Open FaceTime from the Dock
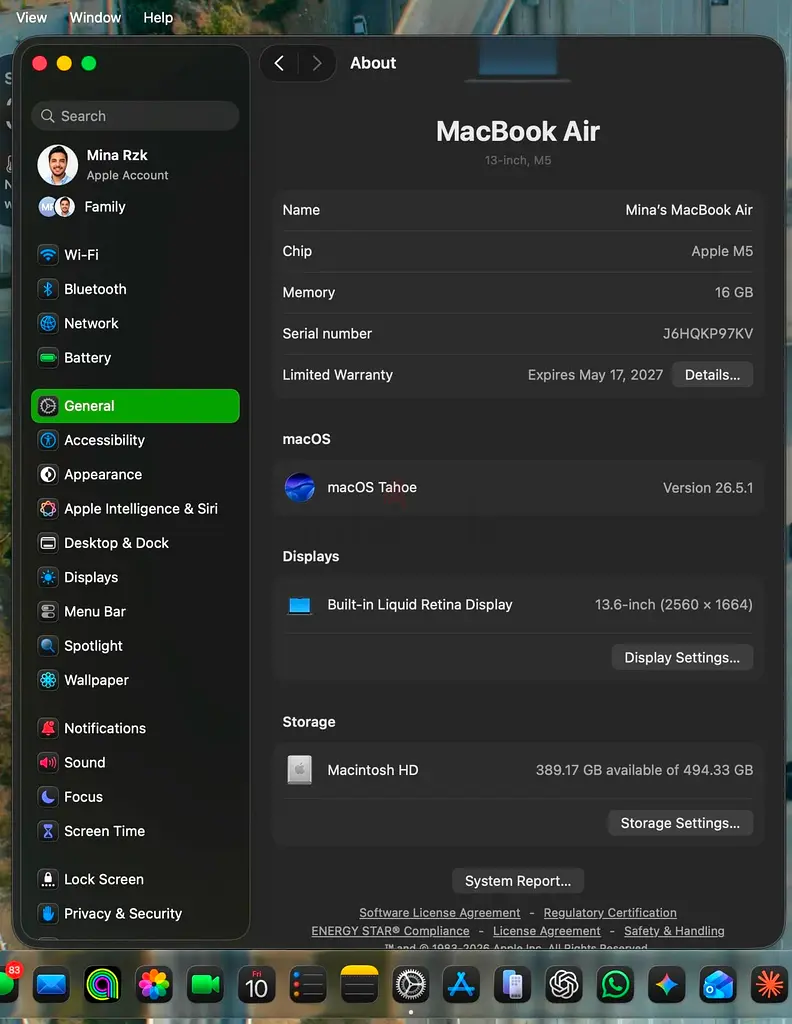Image resolution: width=792 pixels, height=1024 pixels. (205, 984)
